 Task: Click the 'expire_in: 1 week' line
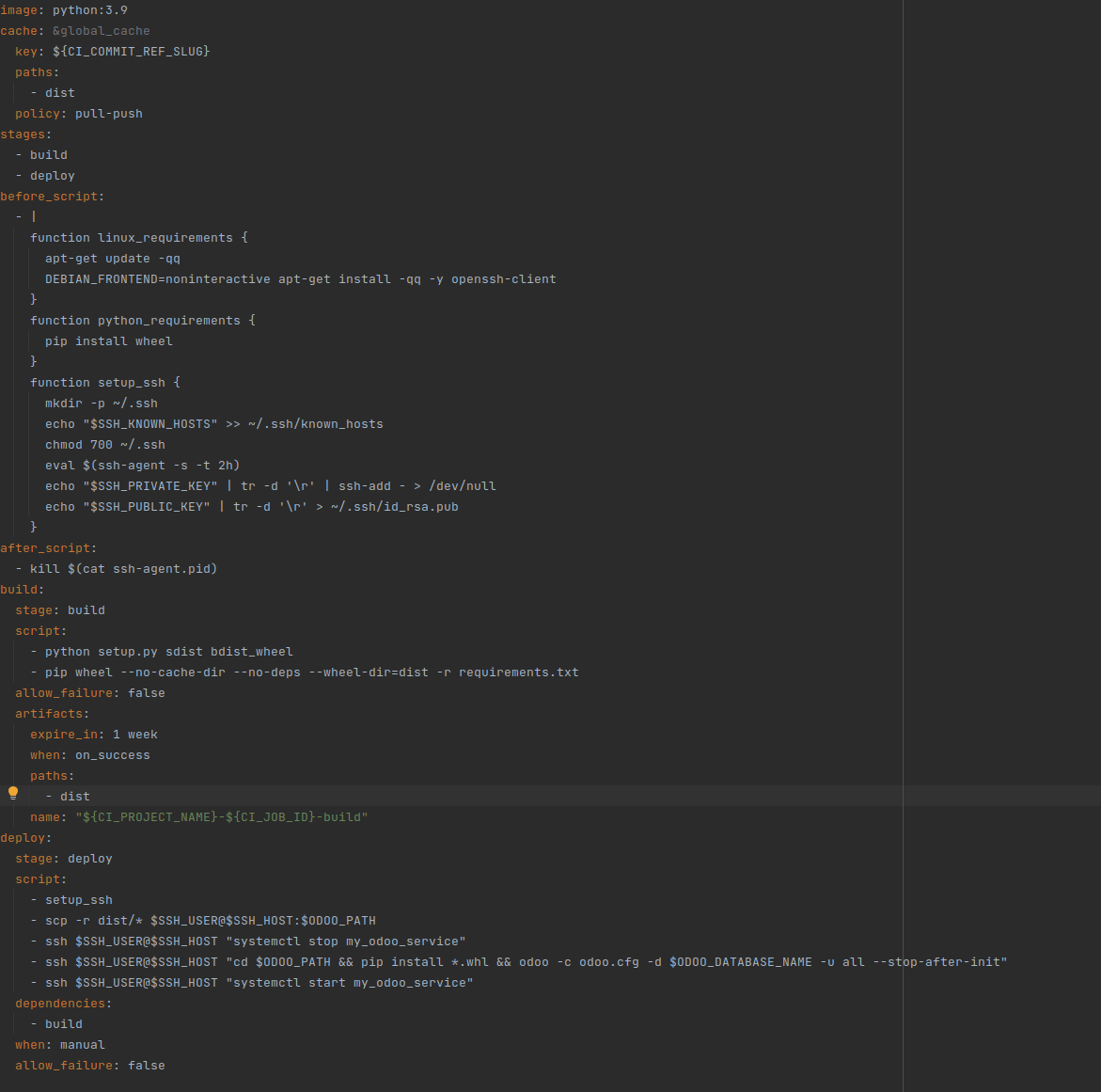pos(94,735)
